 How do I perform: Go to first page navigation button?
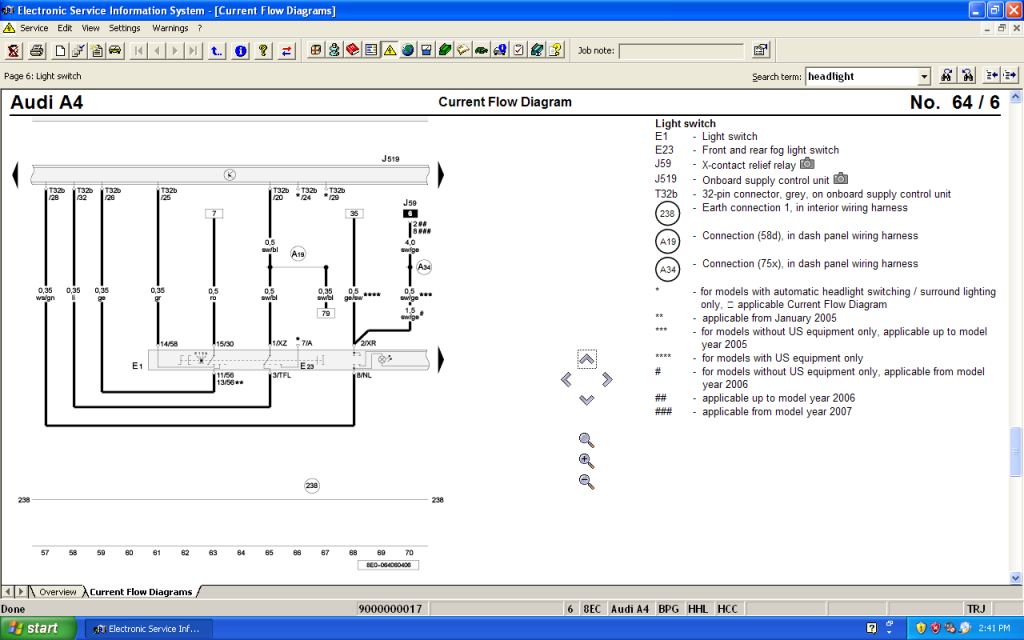[x=138, y=50]
